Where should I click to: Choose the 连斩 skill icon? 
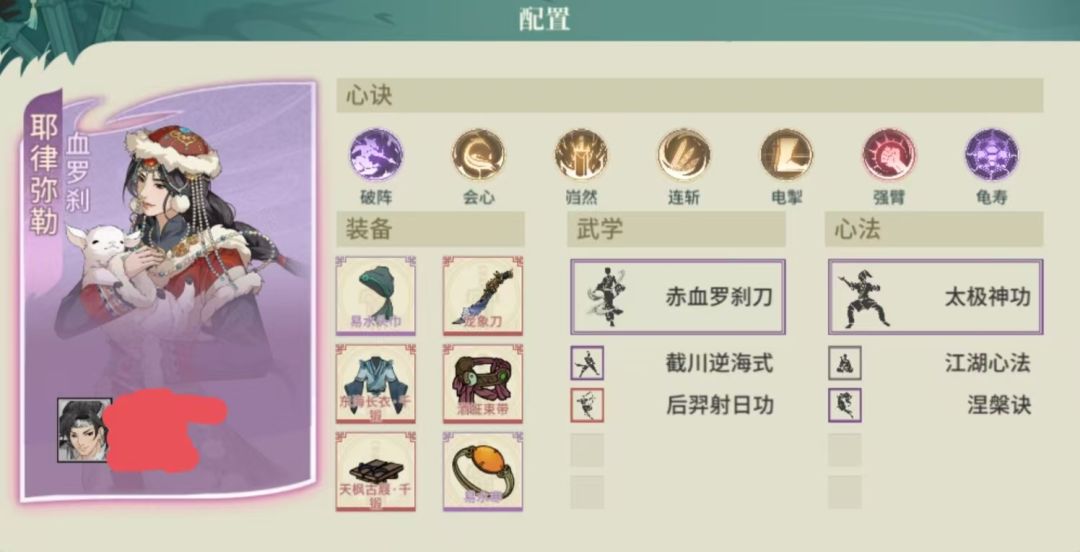tap(683, 155)
